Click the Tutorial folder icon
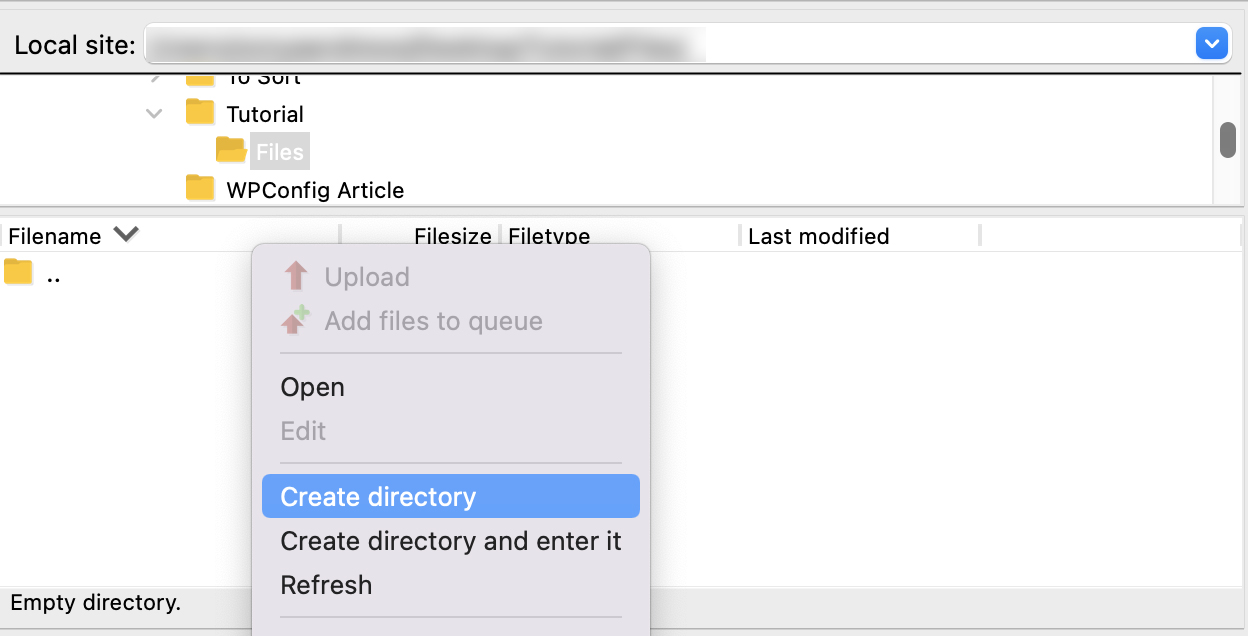Viewport: 1248px width, 636px height. 198,113
